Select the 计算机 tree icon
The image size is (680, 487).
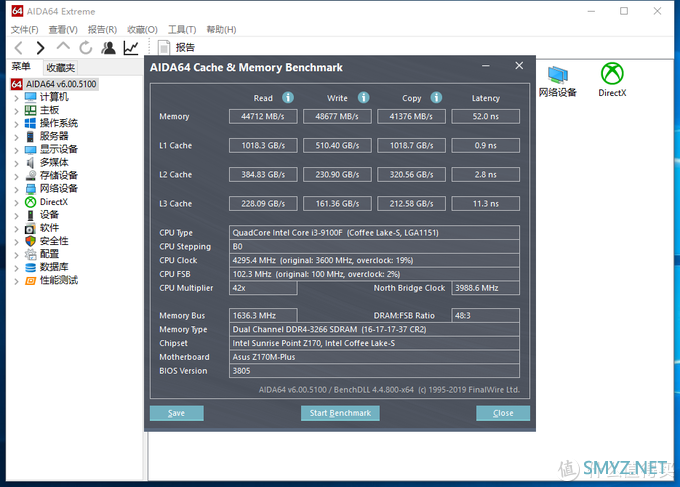[x=30, y=97]
